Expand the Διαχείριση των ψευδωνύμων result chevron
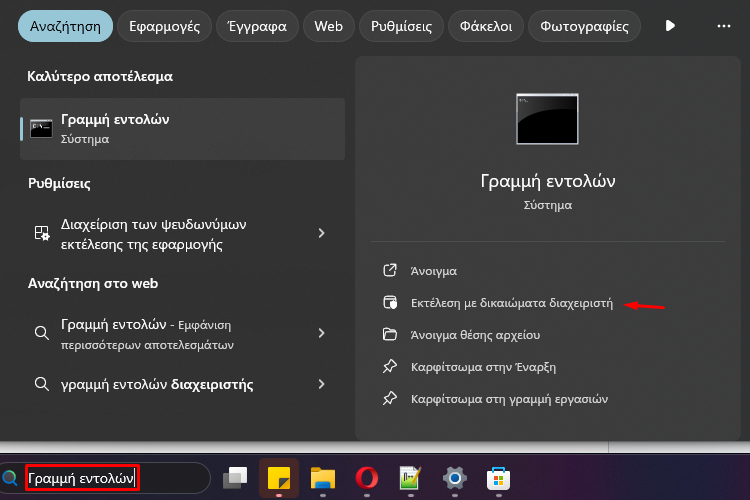Screen dimensions: 750x500 tap(321, 233)
